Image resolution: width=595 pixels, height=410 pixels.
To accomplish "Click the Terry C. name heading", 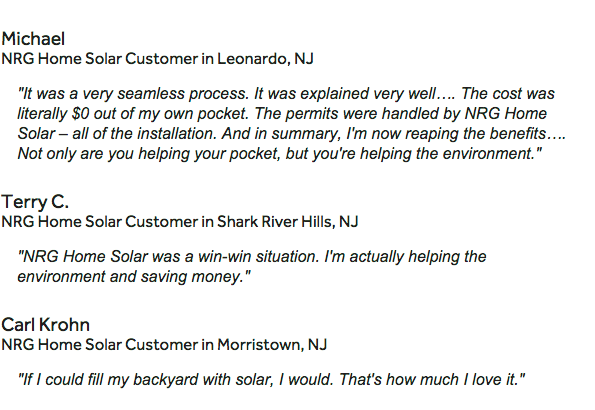I will pyautogui.click(x=35, y=202).
